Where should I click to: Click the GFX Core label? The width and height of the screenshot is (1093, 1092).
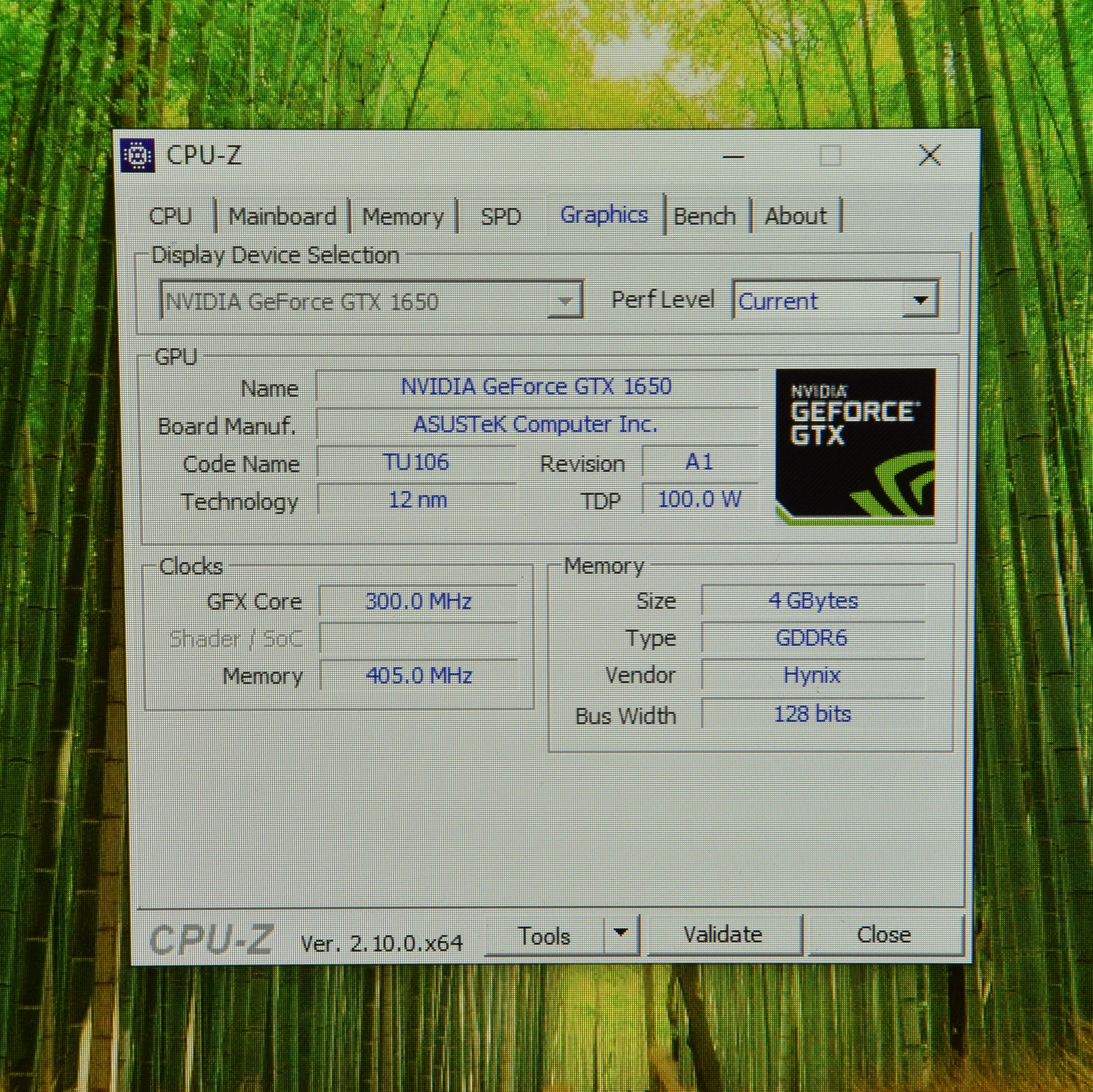point(254,601)
